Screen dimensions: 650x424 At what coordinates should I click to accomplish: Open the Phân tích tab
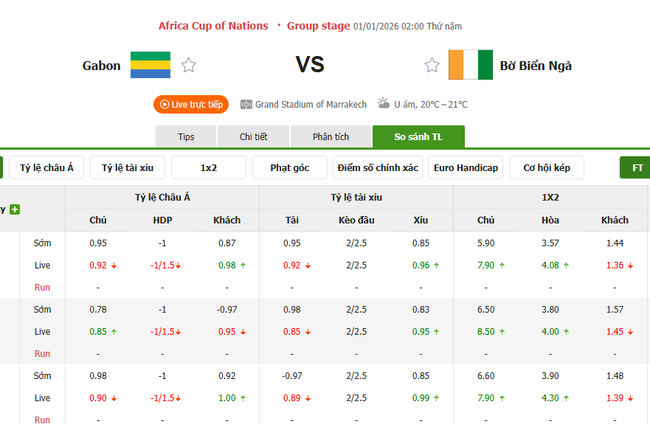(x=329, y=137)
